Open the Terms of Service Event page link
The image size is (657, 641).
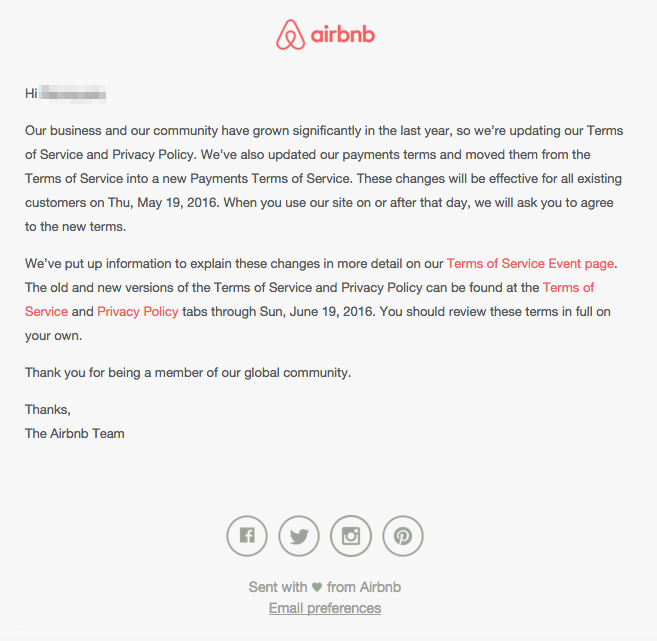530,264
